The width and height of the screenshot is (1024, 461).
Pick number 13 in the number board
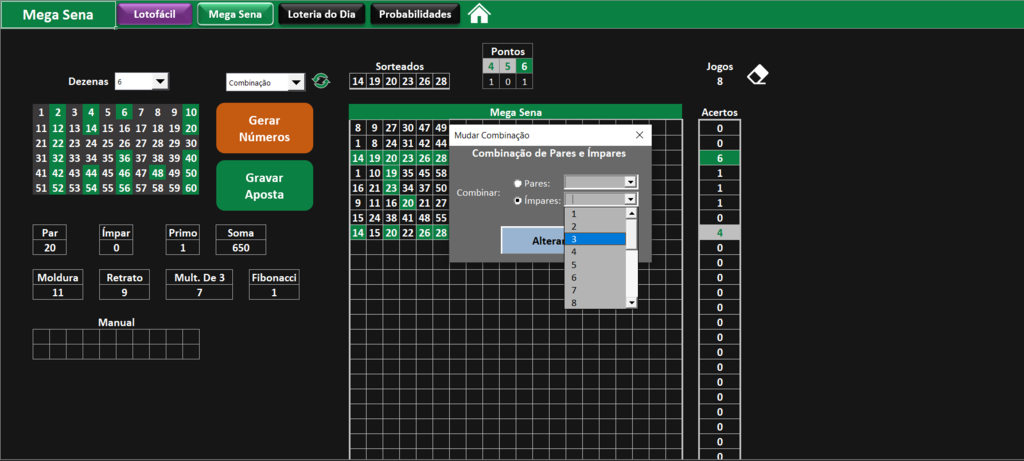click(x=74, y=129)
